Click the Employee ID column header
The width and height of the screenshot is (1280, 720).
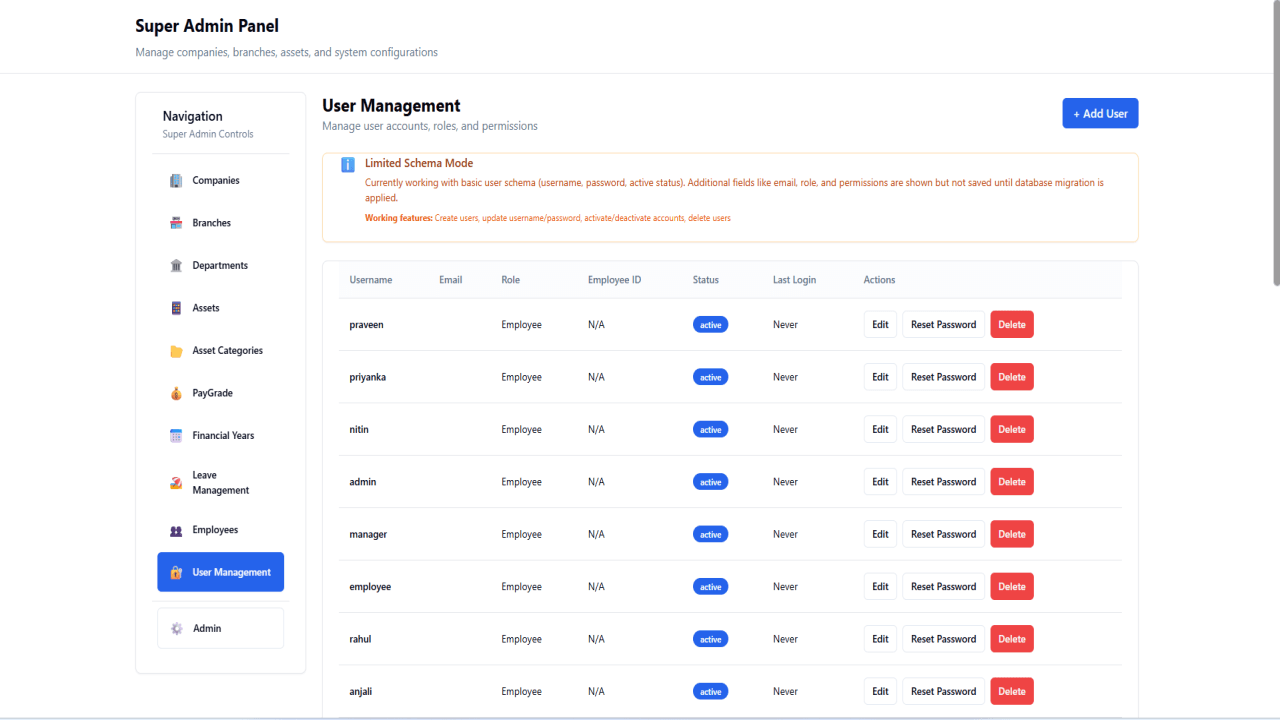pyautogui.click(x=615, y=280)
